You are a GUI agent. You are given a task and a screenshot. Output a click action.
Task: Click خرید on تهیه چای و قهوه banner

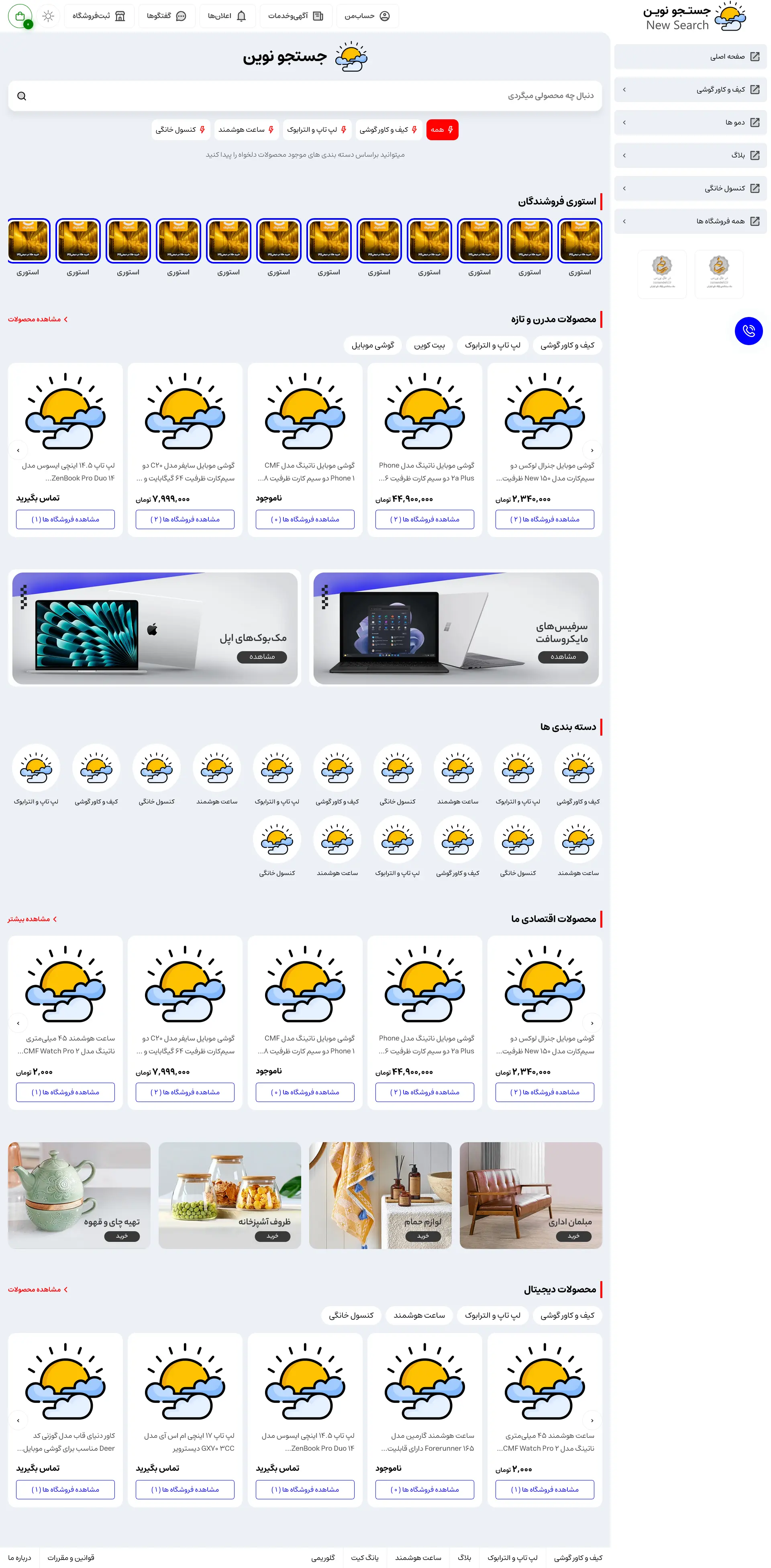point(122,1236)
